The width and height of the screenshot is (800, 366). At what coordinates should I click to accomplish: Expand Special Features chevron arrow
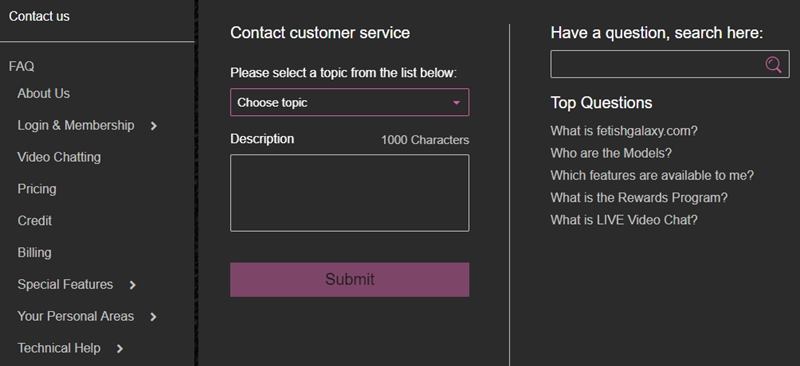tap(132, 285)
